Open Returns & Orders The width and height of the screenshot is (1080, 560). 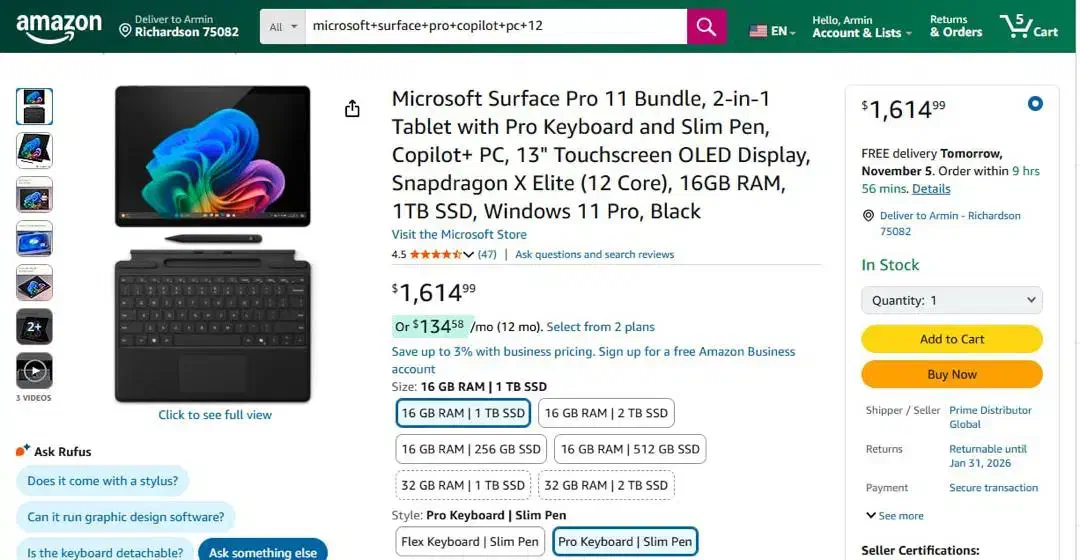(955, 27)
